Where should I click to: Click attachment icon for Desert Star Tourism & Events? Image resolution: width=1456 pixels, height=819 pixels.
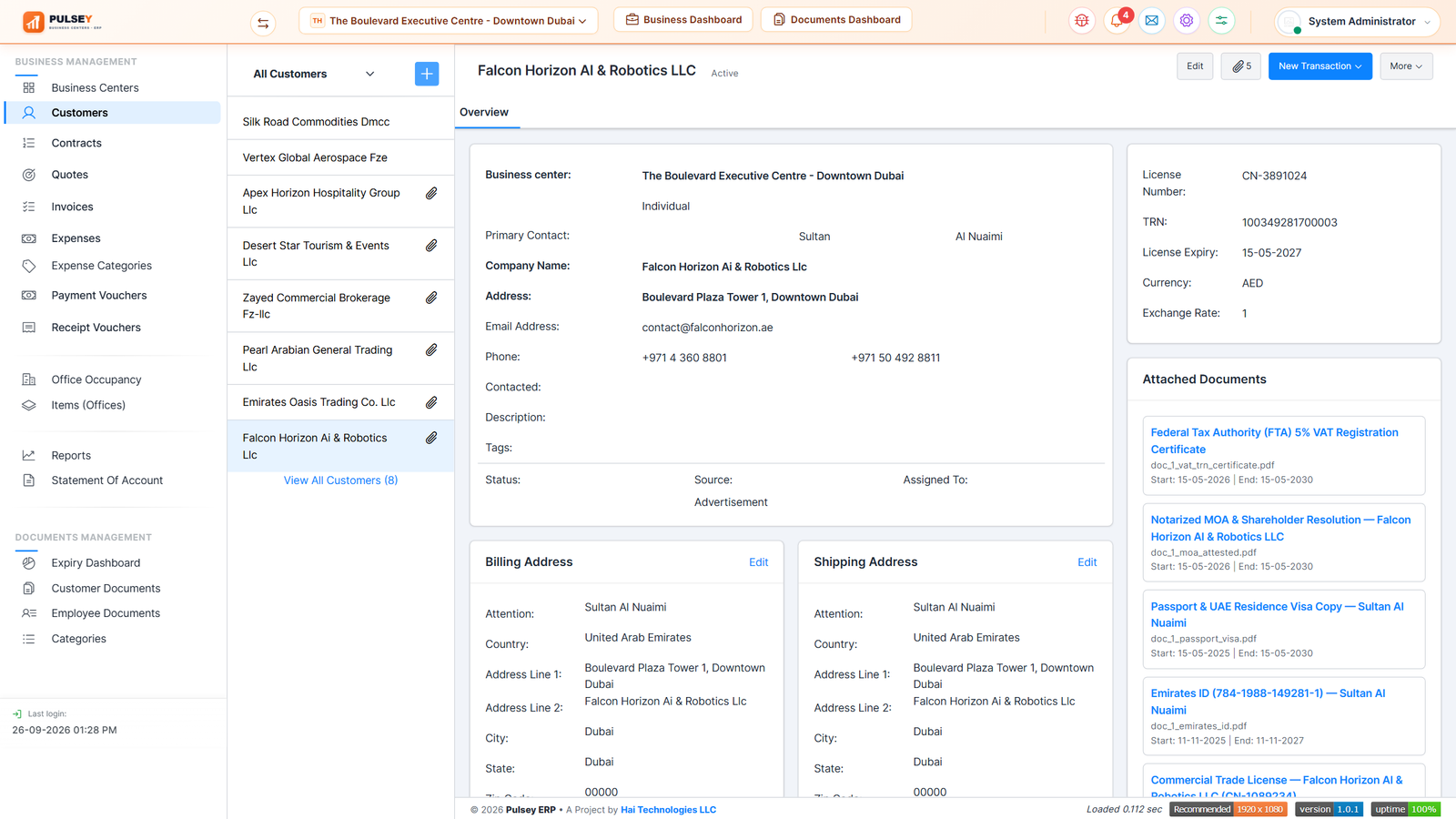(431, 246)
